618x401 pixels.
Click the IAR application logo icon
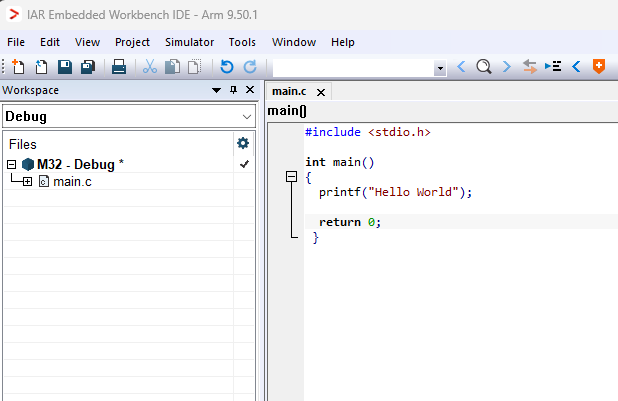click(x=13, y=14)
